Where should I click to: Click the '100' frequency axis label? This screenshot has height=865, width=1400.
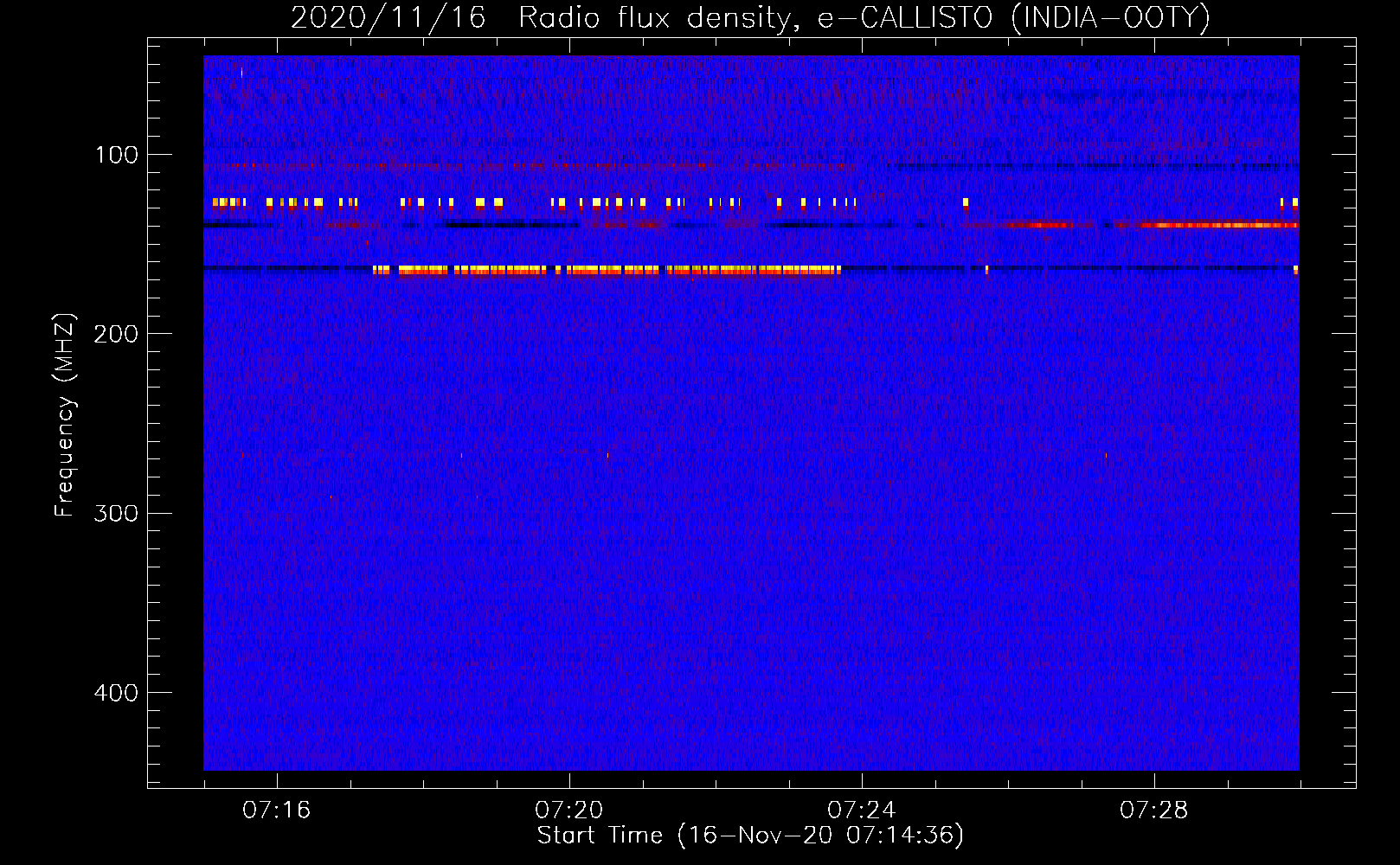(117, 155)
